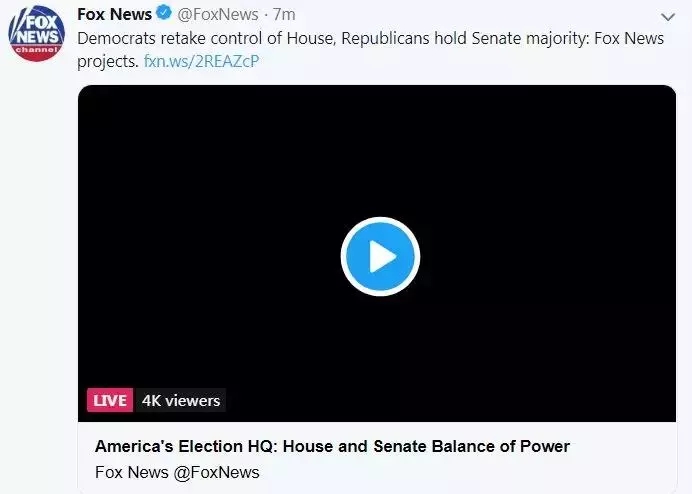The height and width of the screenshot is (494, 692).
Task: Click the word projects. in the tweet
Action: click(108, 61)
